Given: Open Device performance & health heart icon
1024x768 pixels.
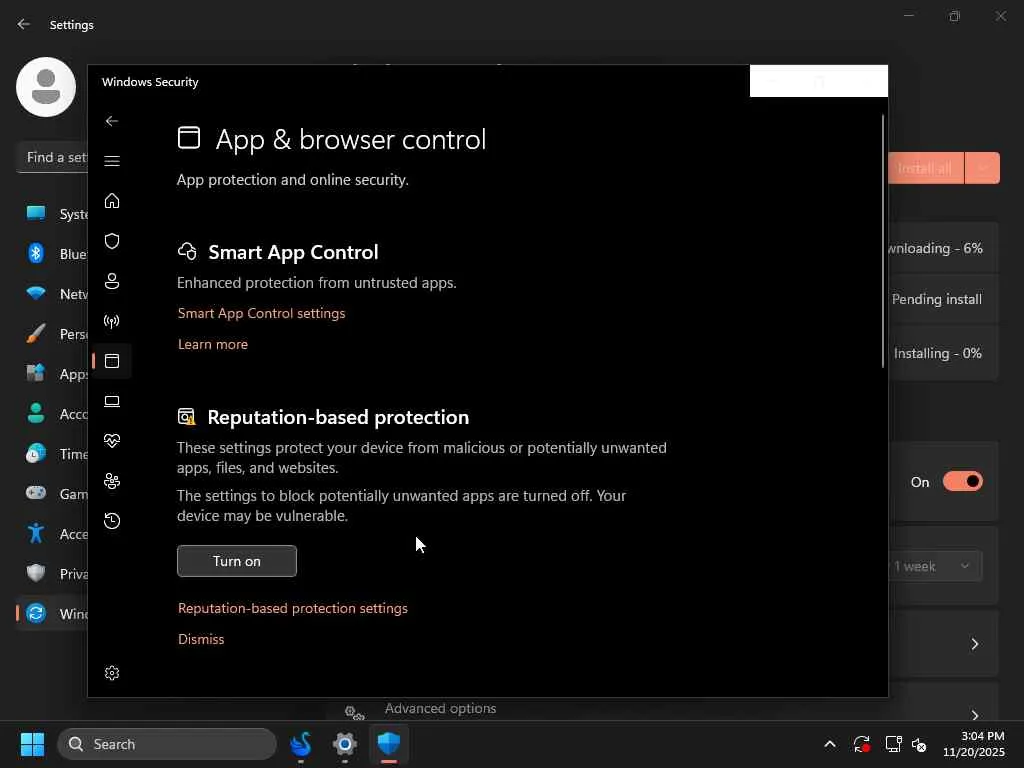Looking at the screenshot, I should pos(112,441).
